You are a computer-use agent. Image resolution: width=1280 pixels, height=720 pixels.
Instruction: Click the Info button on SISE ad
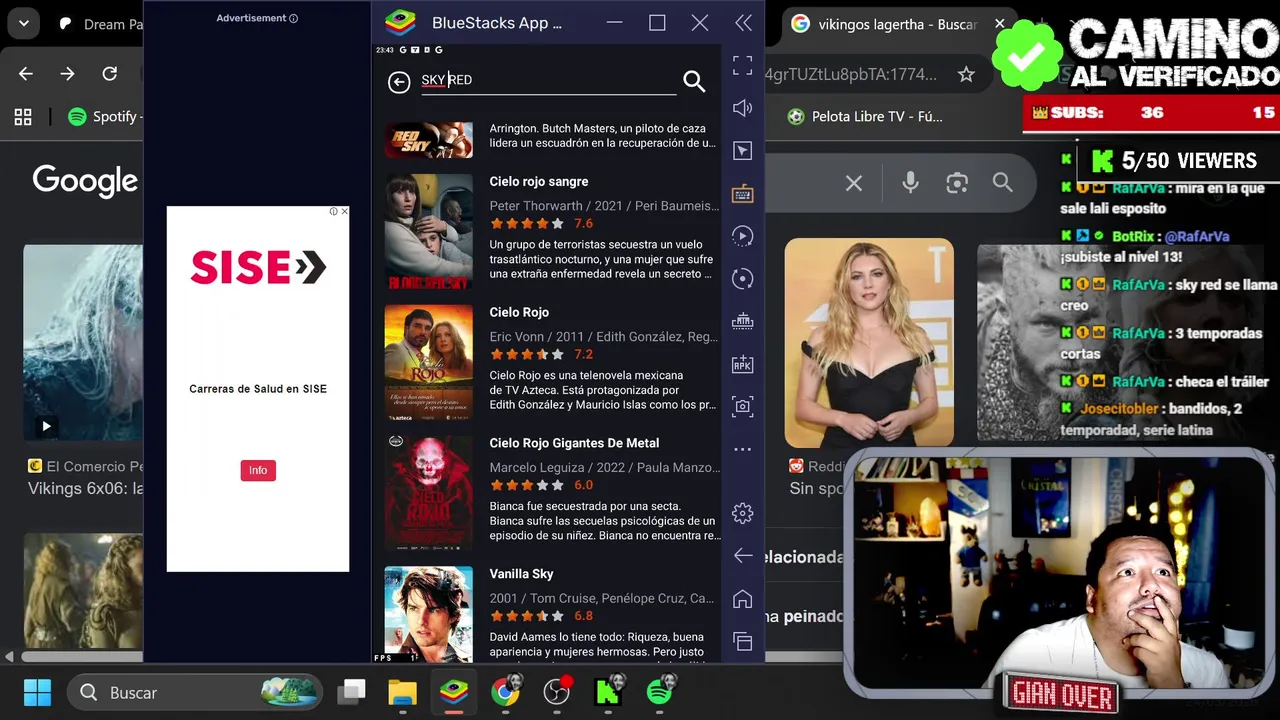tap(258, 470)
